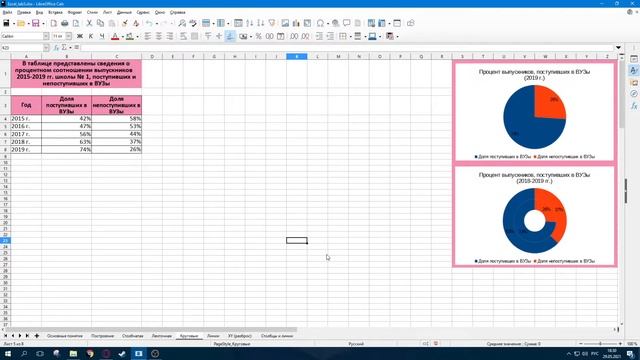Switch to the Построение sheet tab
This screenshot has height=360, width=640.
(x=102, y=336)
